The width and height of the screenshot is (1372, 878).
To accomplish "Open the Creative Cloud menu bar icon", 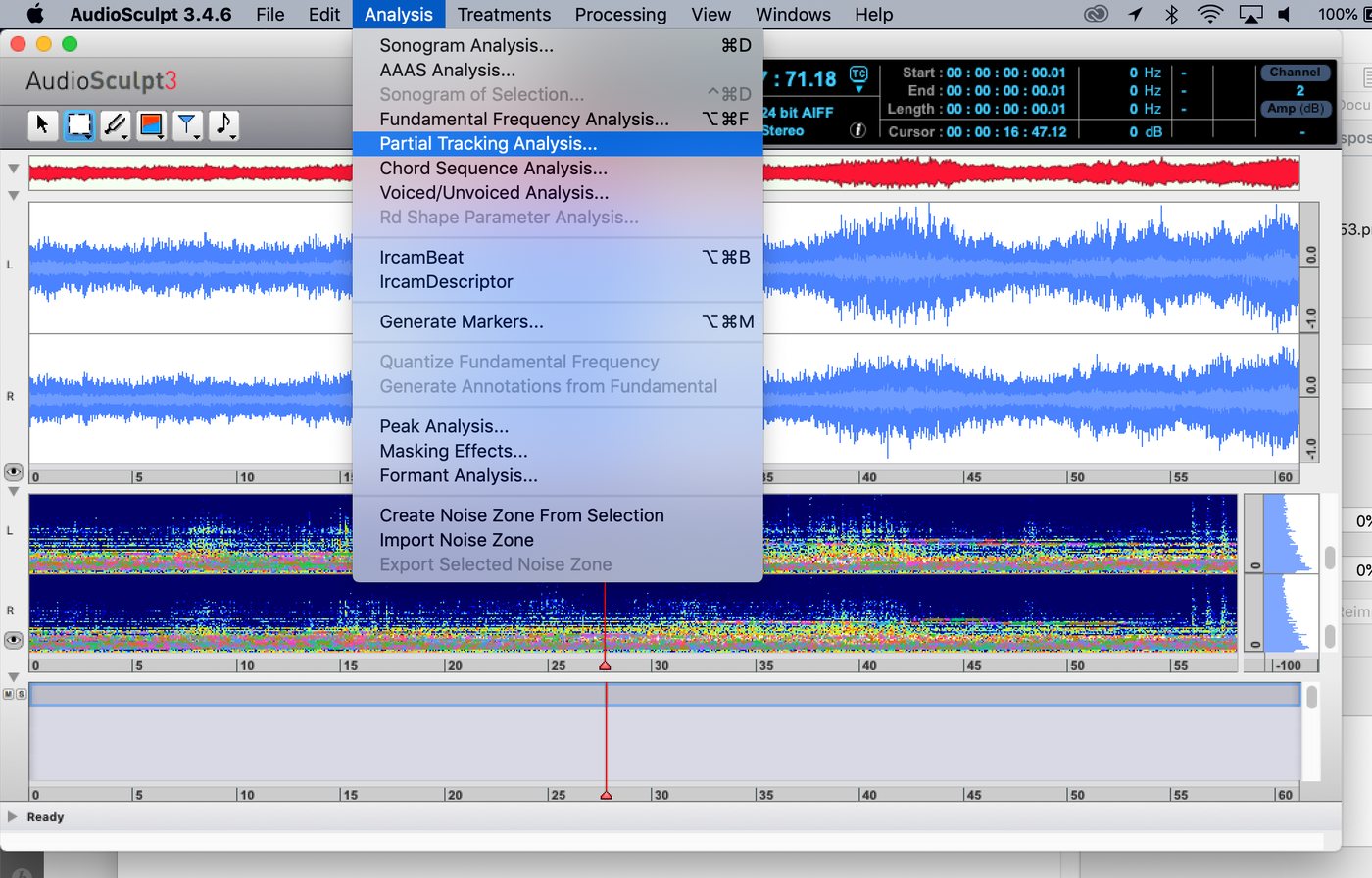I will [x=1097, y=14].
